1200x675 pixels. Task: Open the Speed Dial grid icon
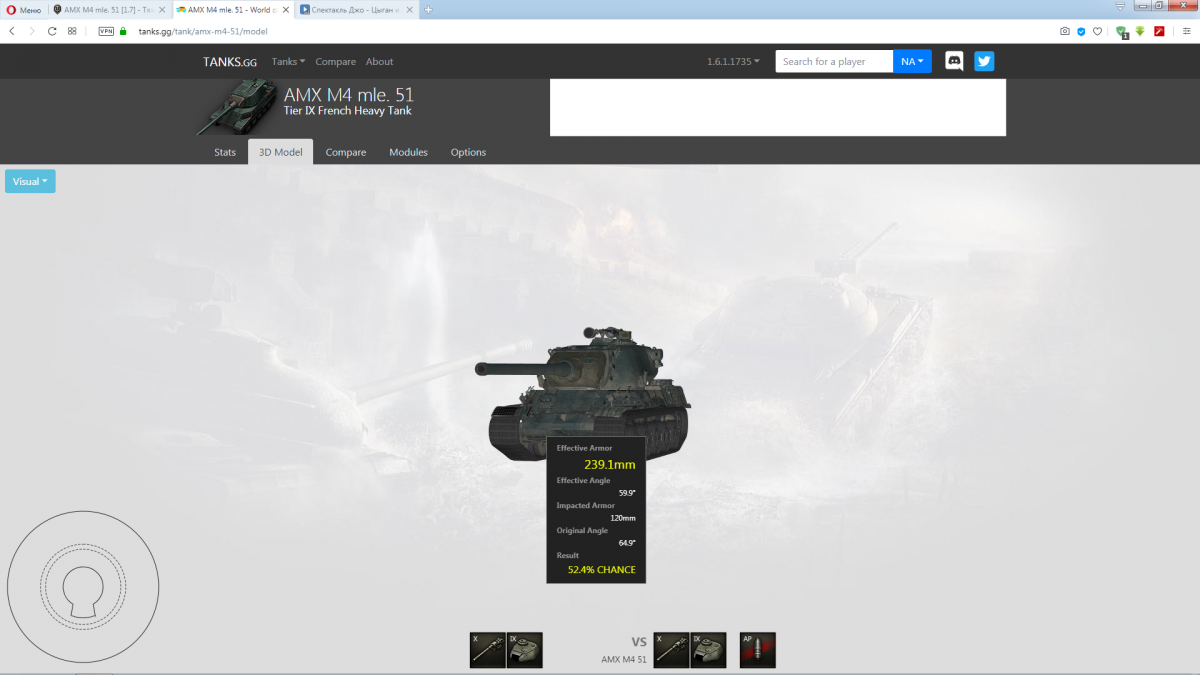72,31
